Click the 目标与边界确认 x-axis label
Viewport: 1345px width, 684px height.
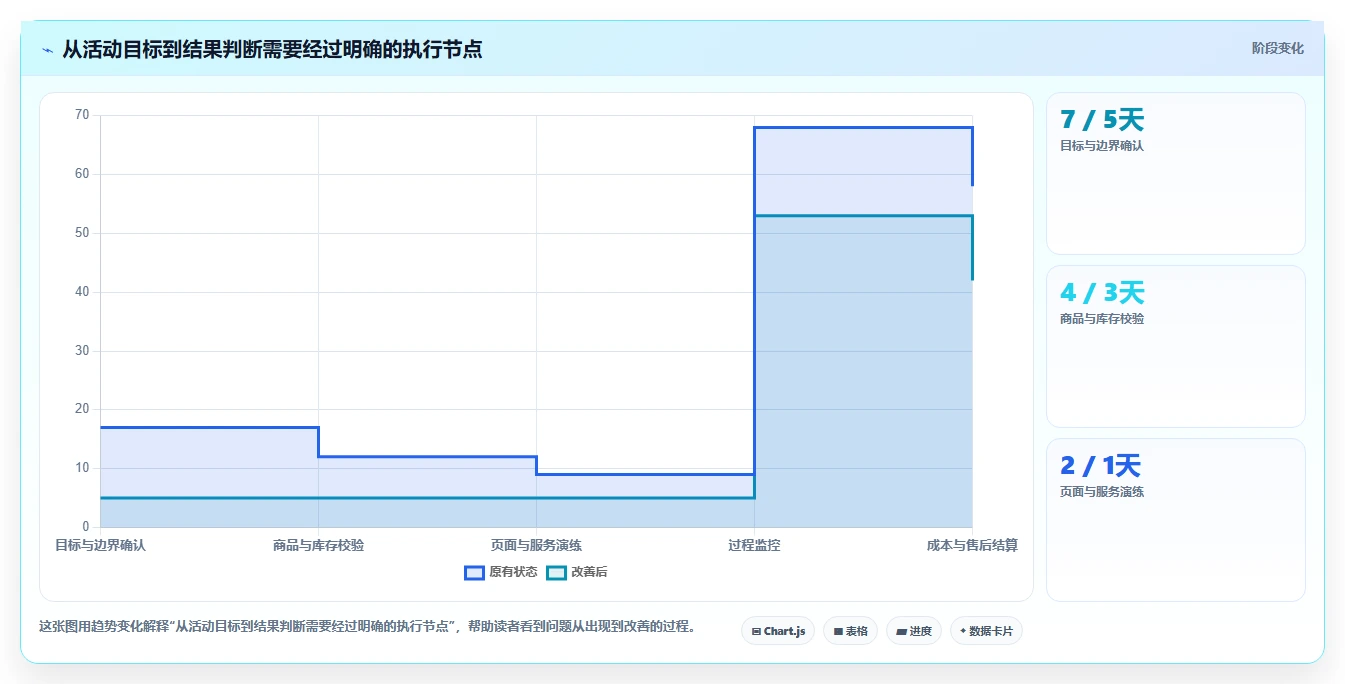[100, 546]
